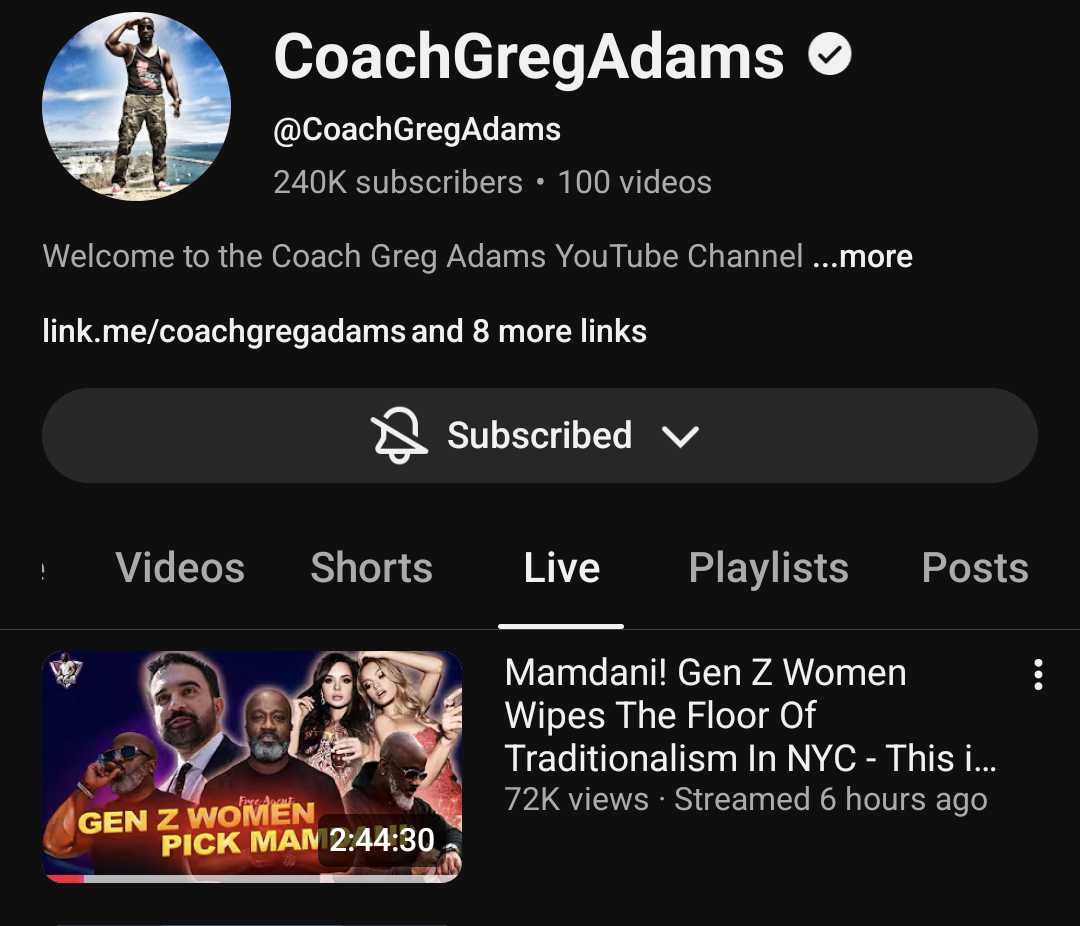Go to the Posts tab
The image size is (1080, 926).
point(975,568)
